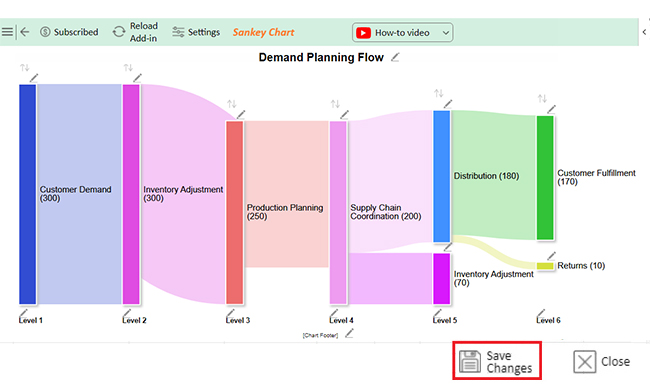Click the Level 5 axis label

click(445, 320)
